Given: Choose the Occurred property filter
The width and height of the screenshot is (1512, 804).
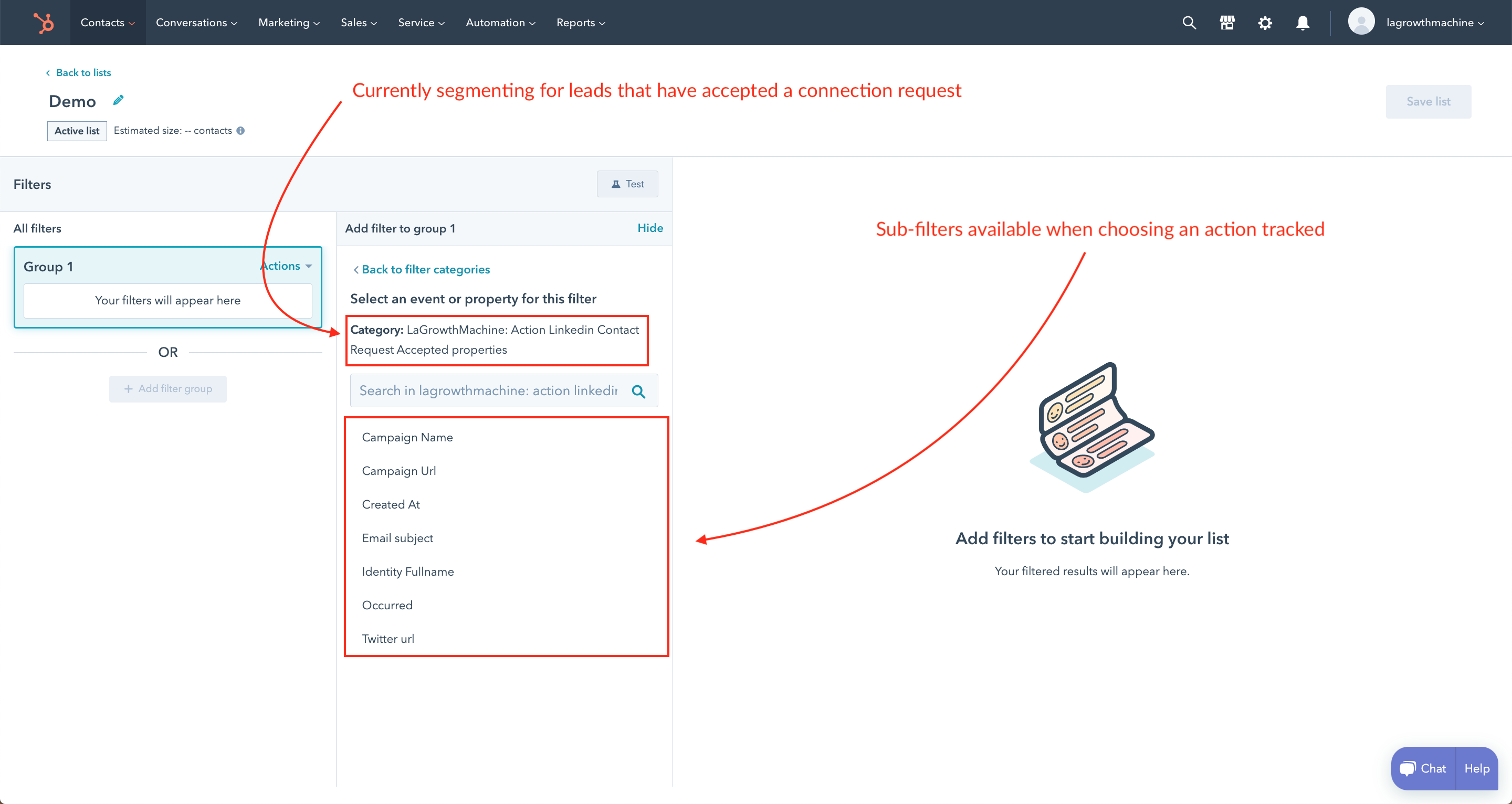Looking at the screenshot, I should coord(387,606).
